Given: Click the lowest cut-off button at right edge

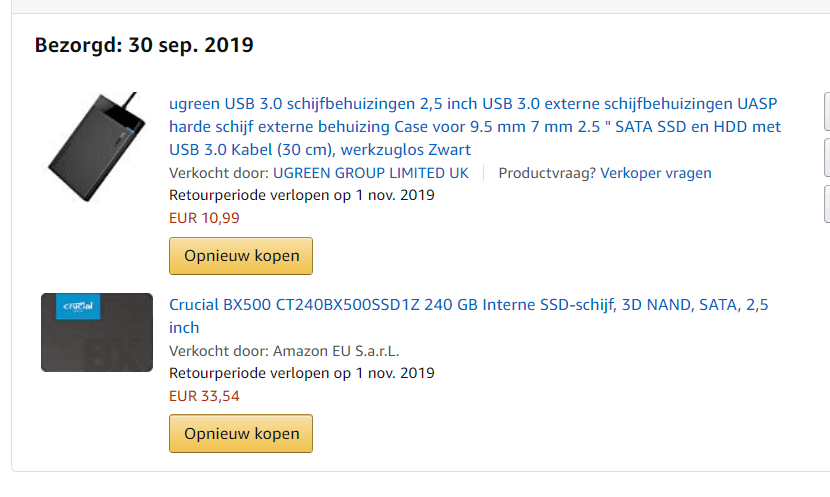Looking at the screenshot, I should tap(826, 203).
